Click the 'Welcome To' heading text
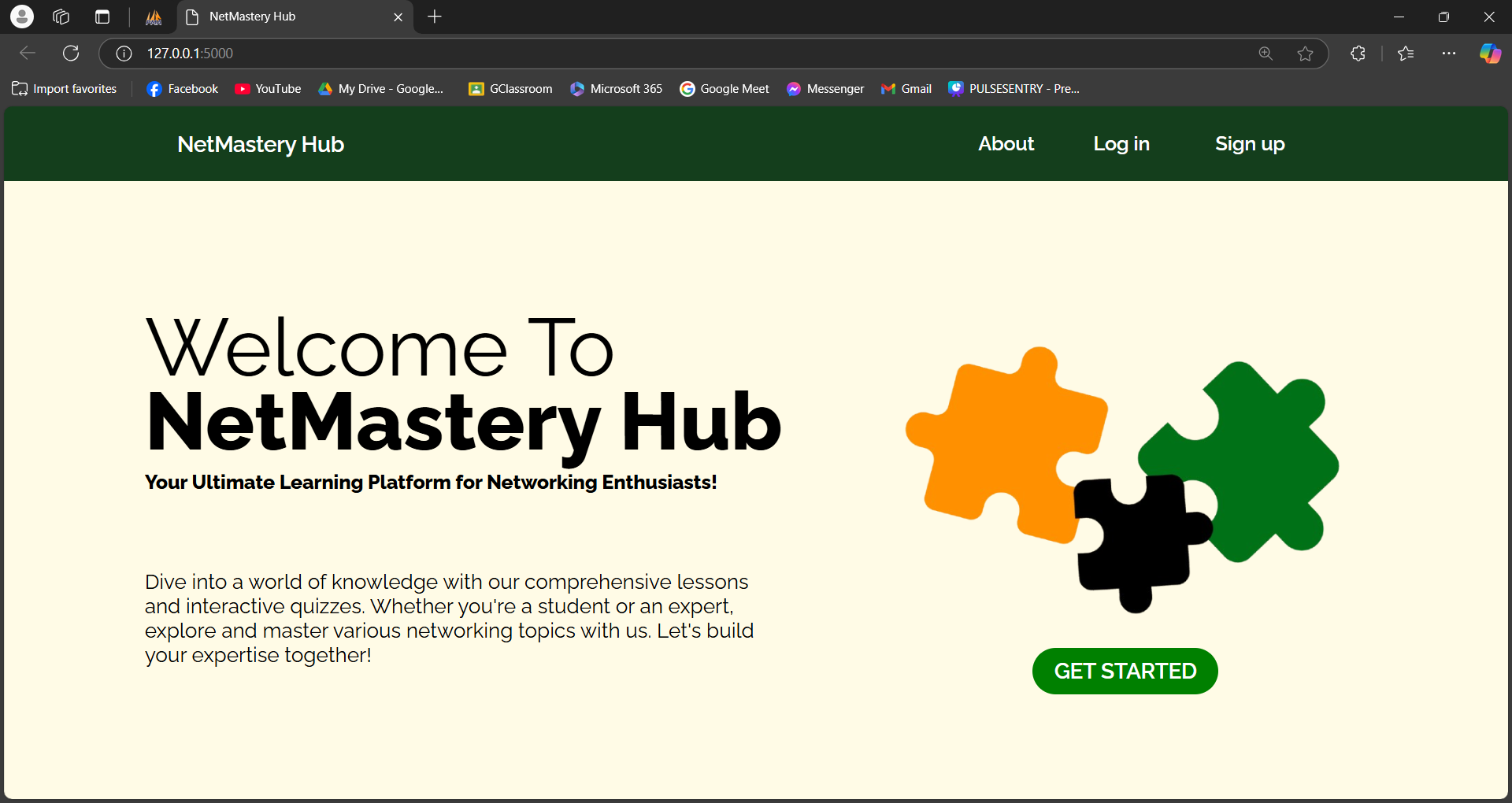Image resolution: width=1512 pixels, height=803 pixels. coord(380,348)
